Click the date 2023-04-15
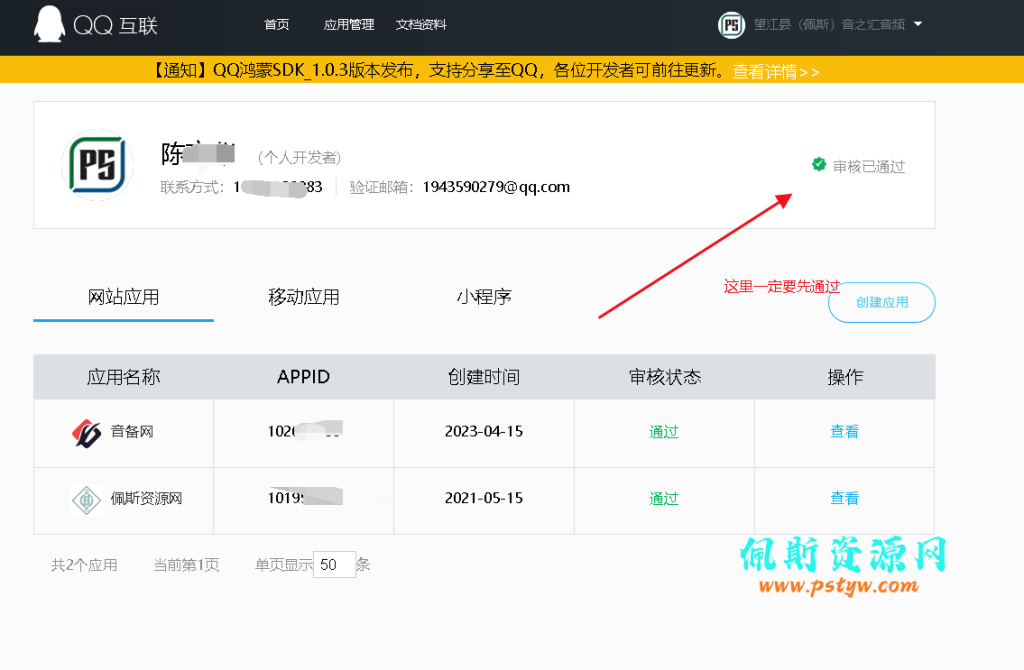Screen dimensions: 1024x670 pyautogui.click(x=484, y=432)
